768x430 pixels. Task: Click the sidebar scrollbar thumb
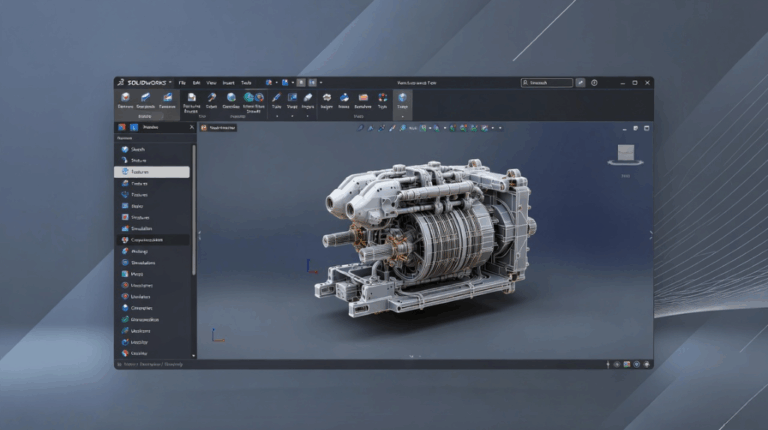coord(194,210)
